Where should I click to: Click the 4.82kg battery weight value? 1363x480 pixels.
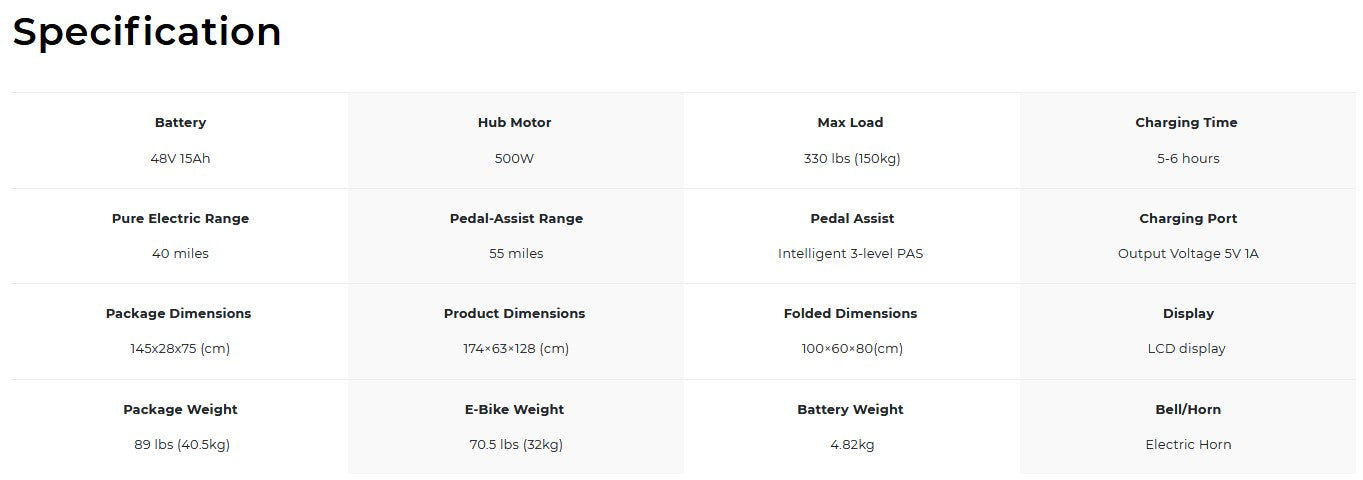[852, 445]
